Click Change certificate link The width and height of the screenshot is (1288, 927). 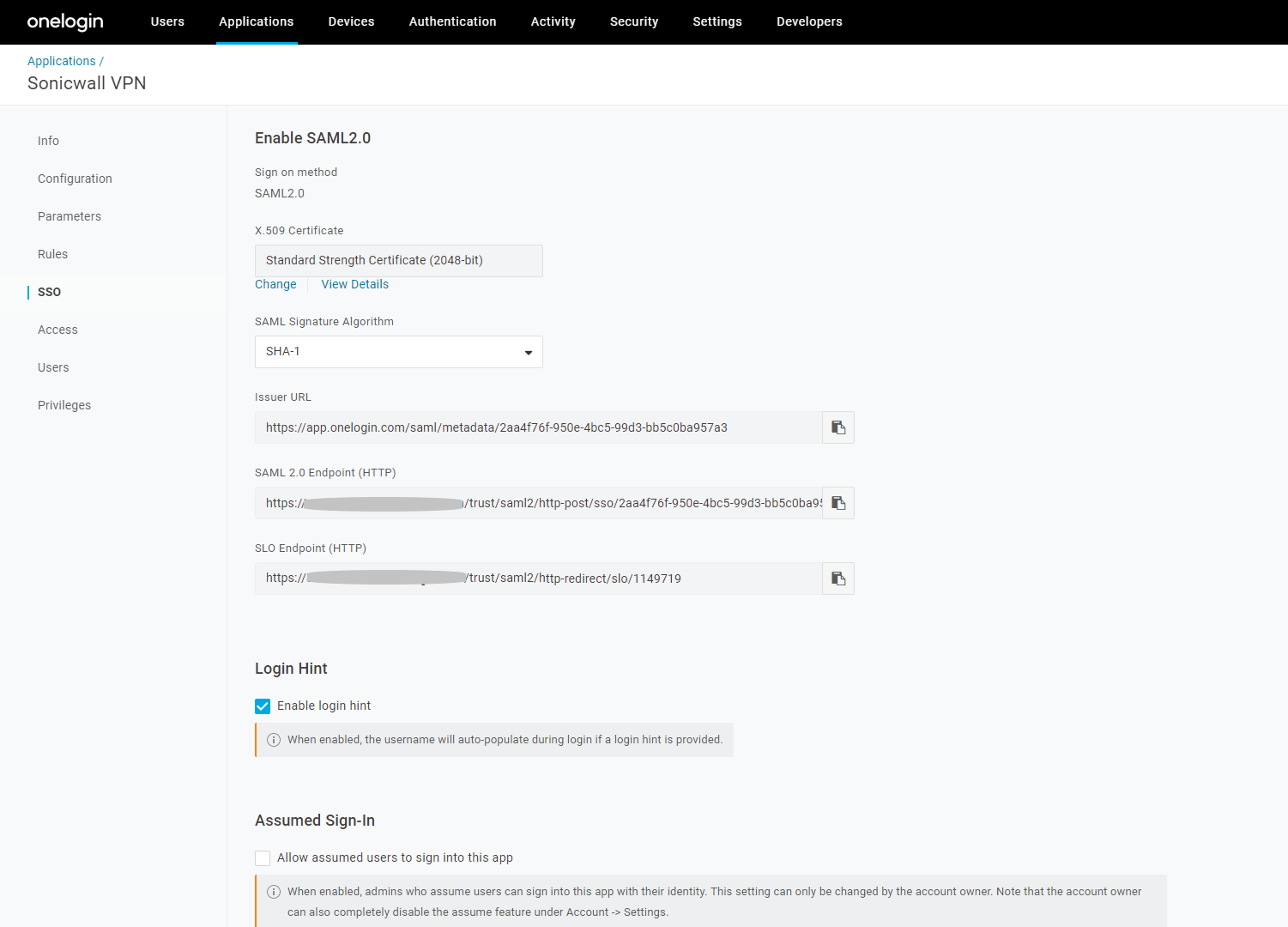pos(275,284)
